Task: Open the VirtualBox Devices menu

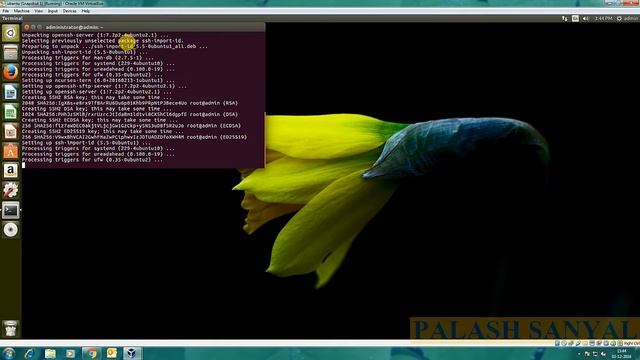Action: click(69, 11)
